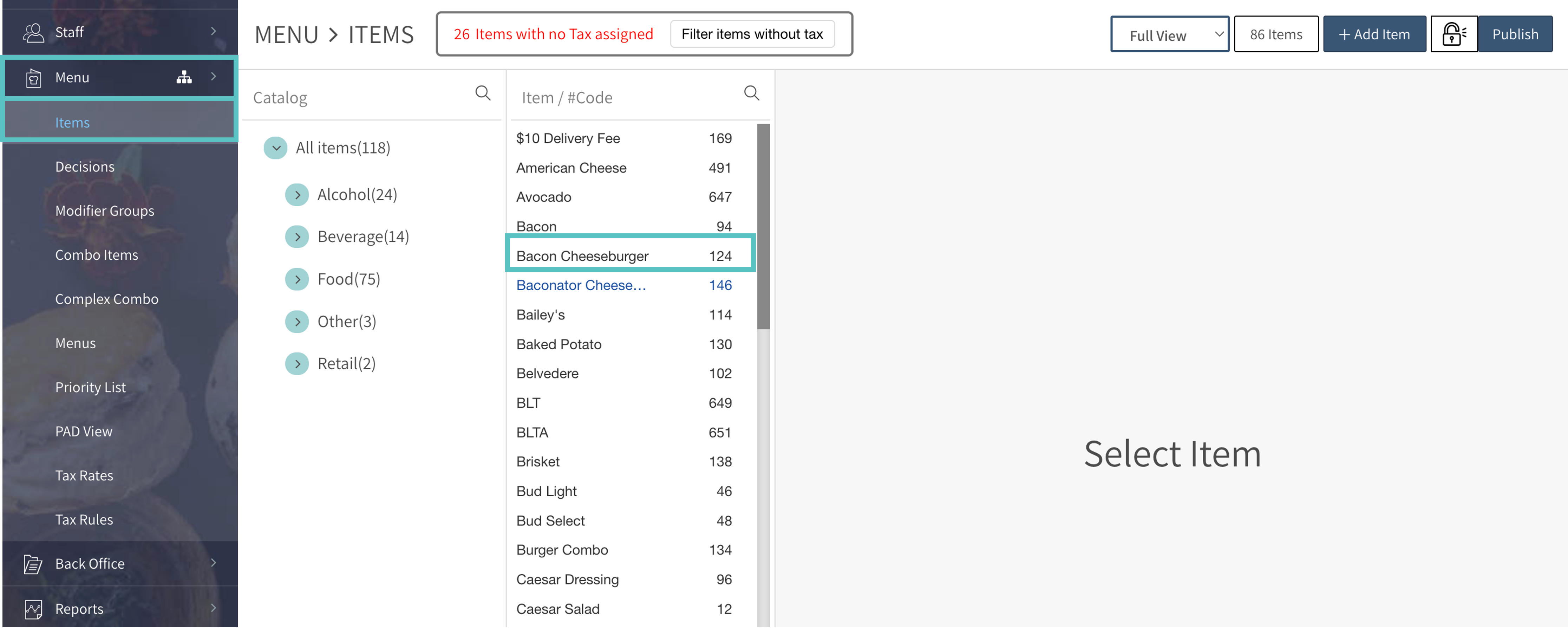Go to Tax Rates menu entry
The height and width of the screenshot is (628, 1568).
(84, 476)
